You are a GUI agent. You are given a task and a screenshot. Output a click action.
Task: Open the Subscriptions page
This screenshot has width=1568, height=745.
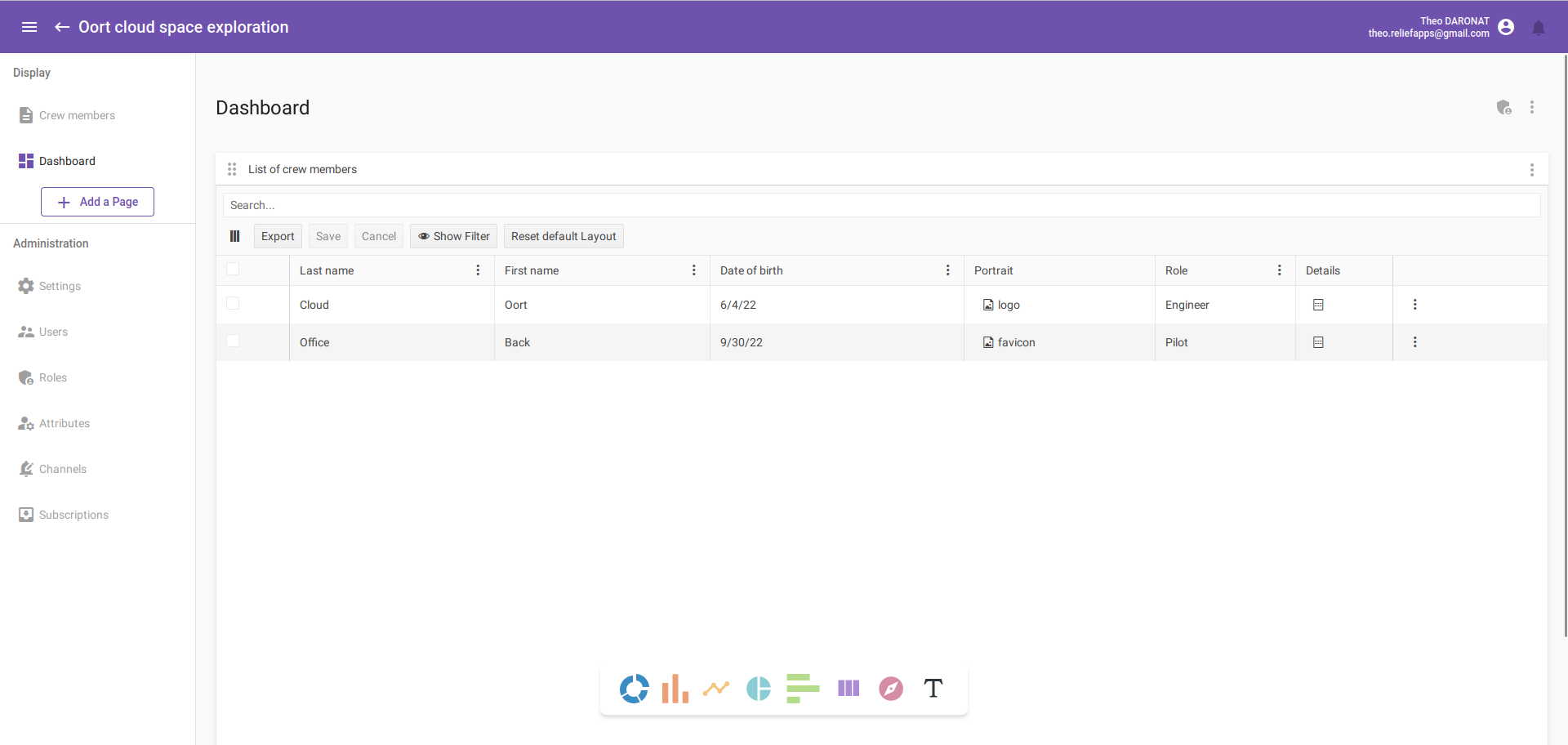[x=97, y=515]
